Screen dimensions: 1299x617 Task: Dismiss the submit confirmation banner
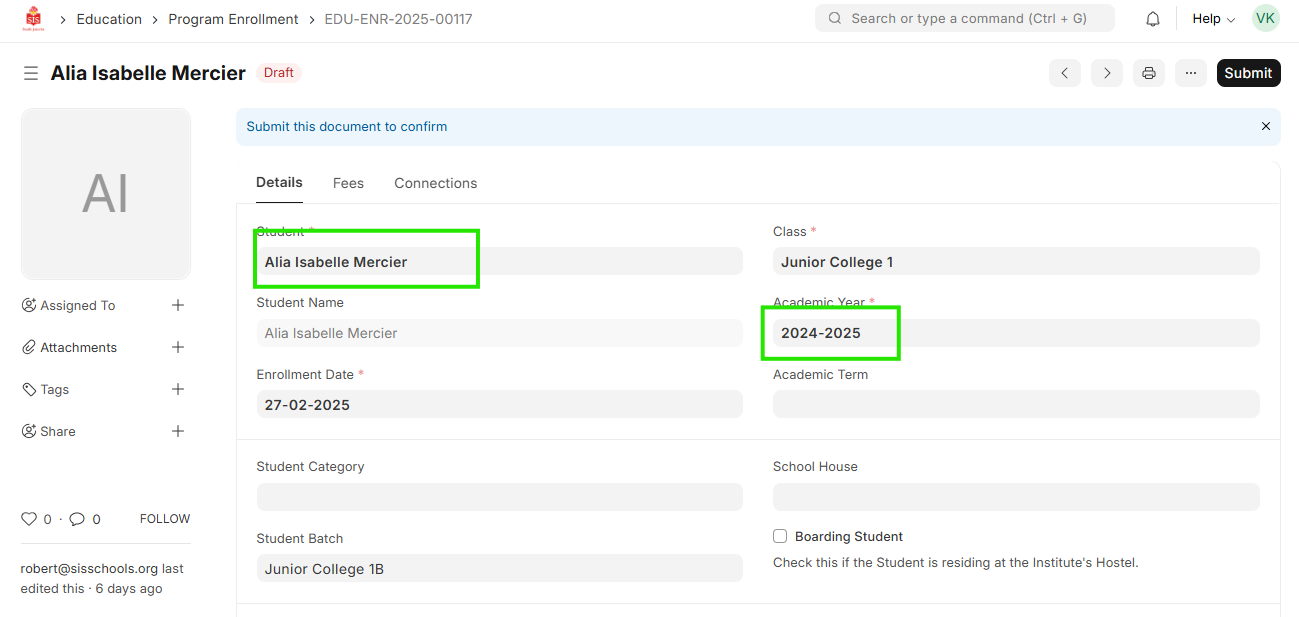(x=1265, y=127)
